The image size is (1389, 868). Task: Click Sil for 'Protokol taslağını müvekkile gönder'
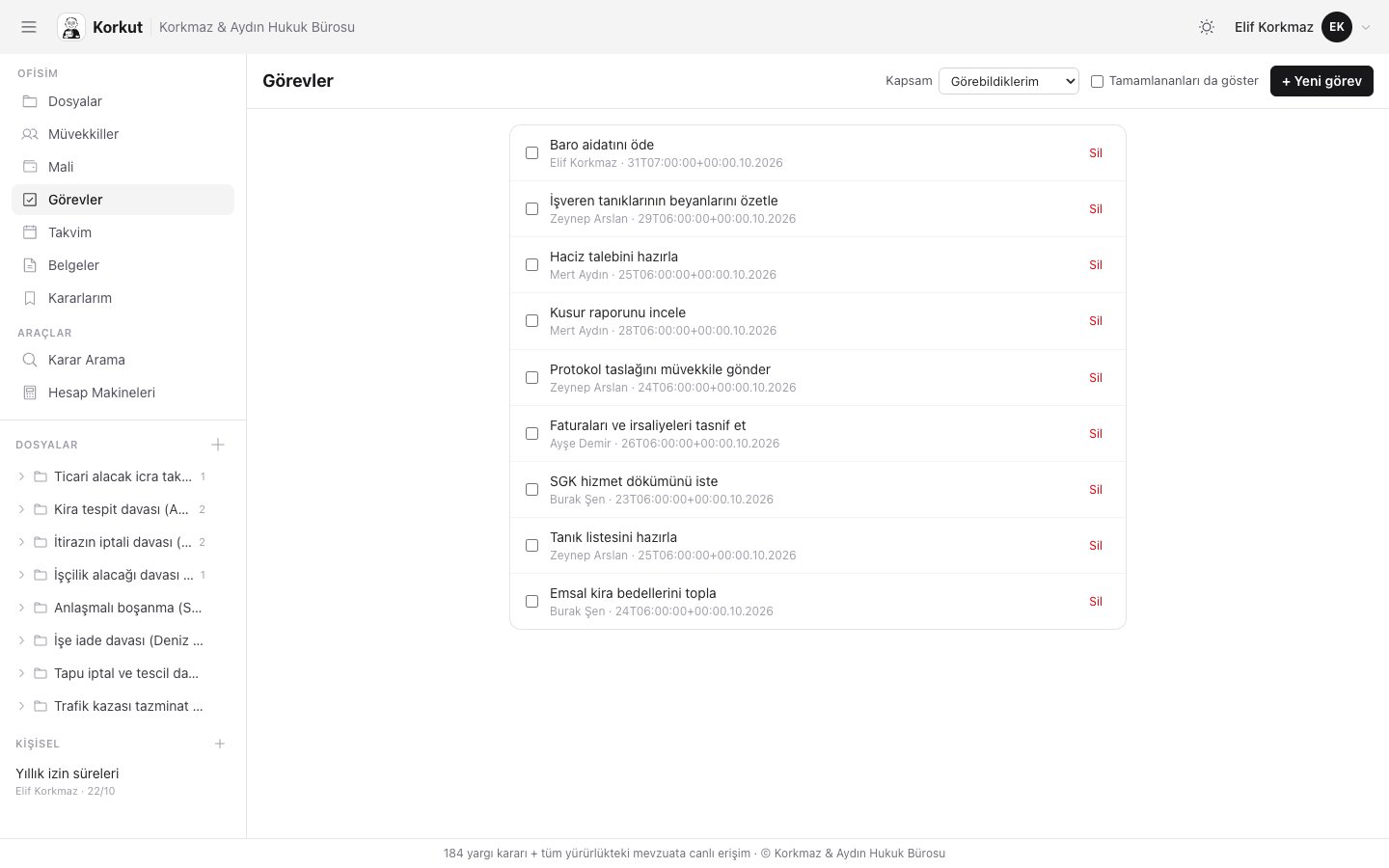coord(1096,377)
